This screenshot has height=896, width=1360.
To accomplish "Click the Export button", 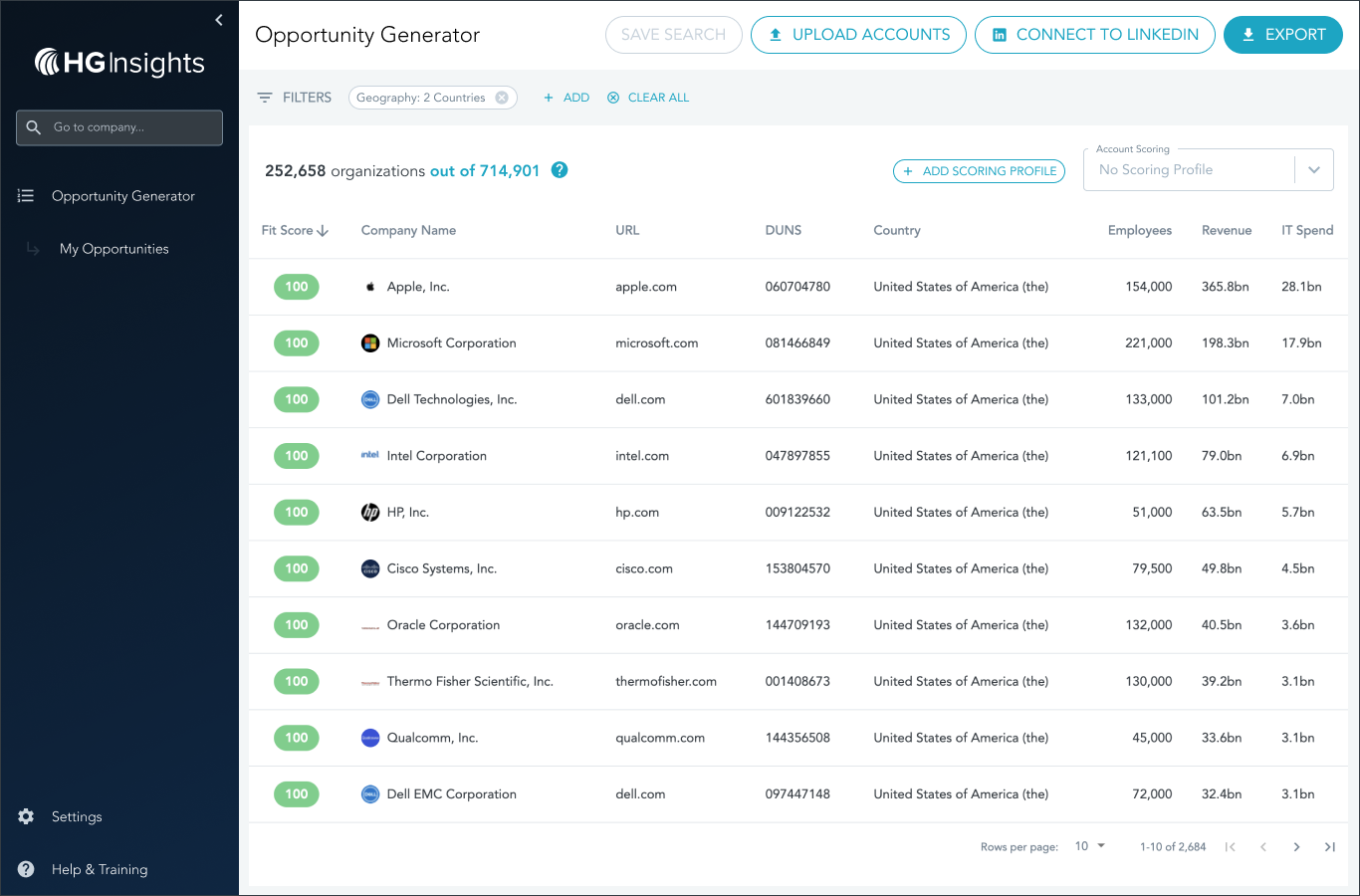I will pyautogui.click(x=1283, y=35).
